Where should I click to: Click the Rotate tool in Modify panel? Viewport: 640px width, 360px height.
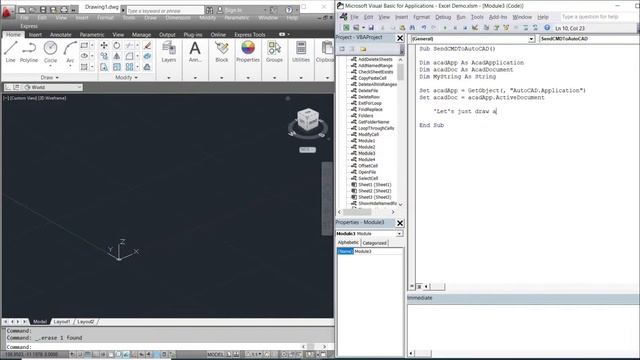117,45
